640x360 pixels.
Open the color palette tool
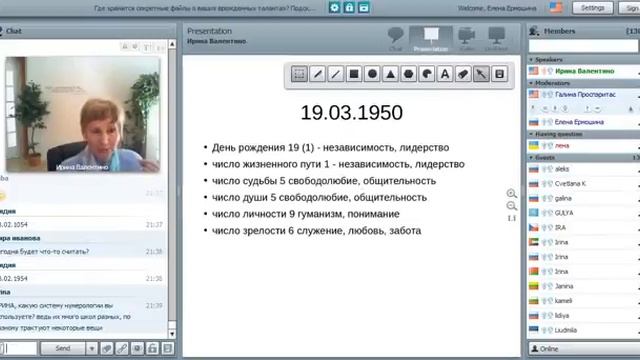coord(427,74)
